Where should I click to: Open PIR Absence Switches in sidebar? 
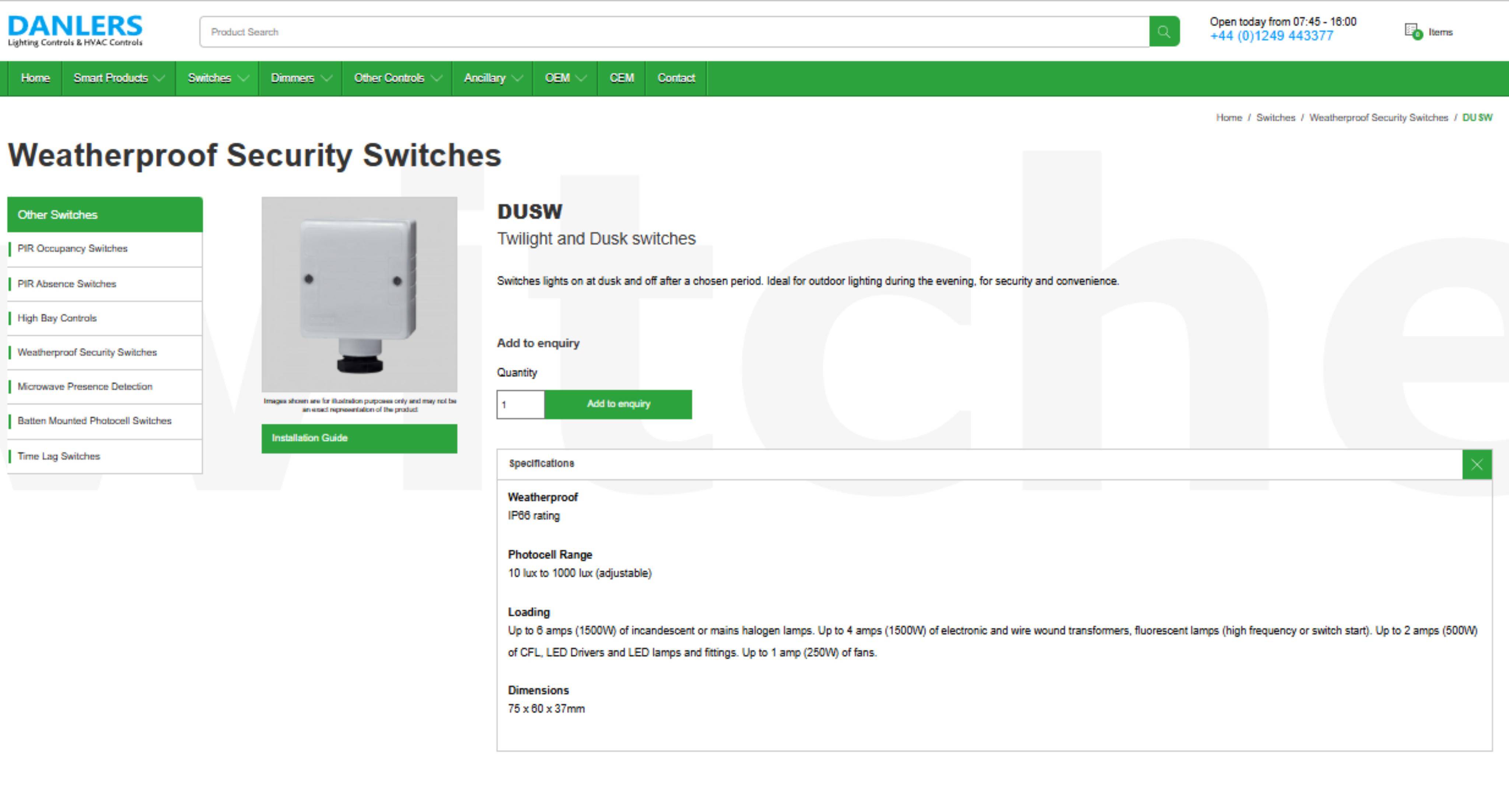(x=105, y=284)
